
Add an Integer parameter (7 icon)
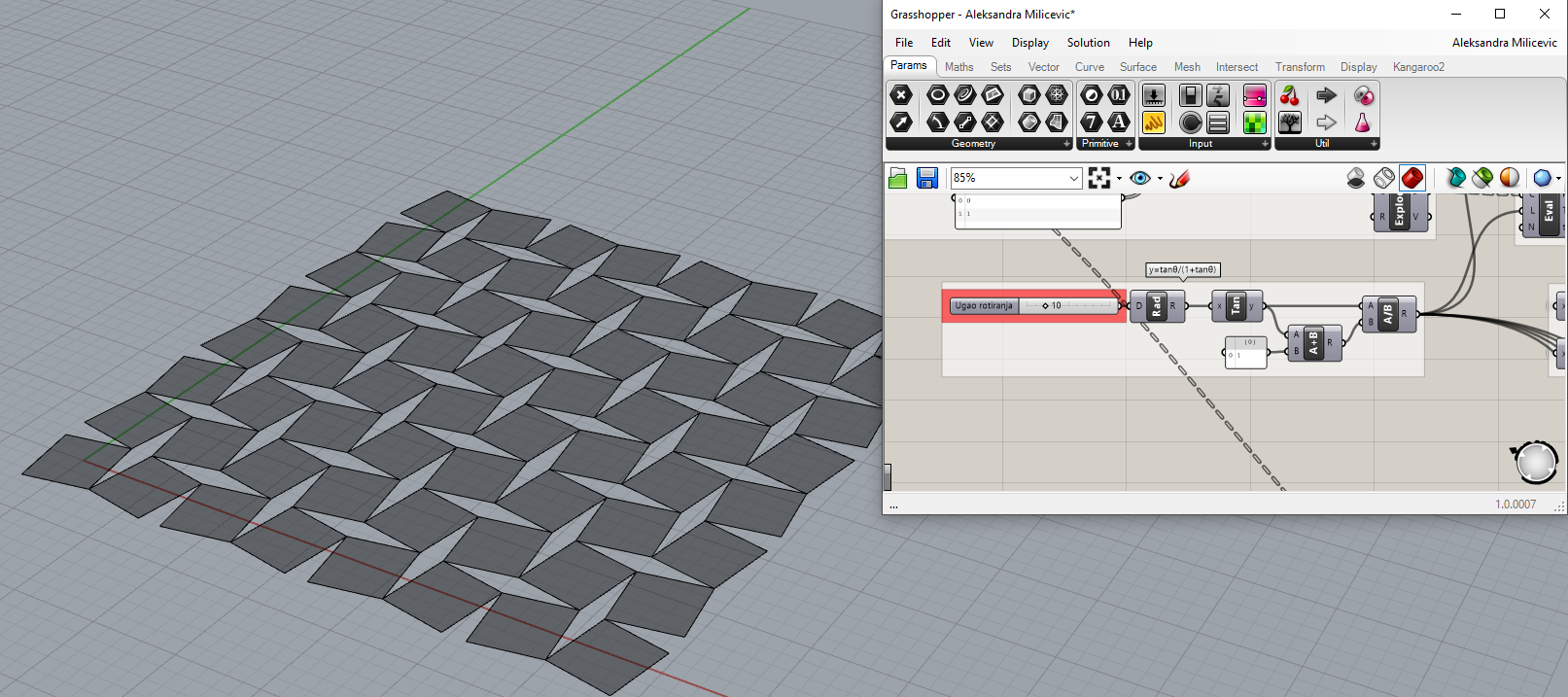pos(1092,122)
